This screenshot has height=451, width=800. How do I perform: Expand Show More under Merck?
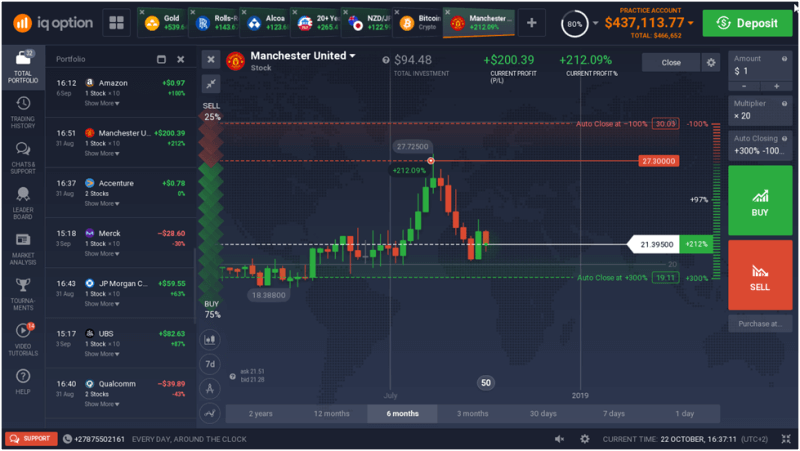[x=102, y=254]
